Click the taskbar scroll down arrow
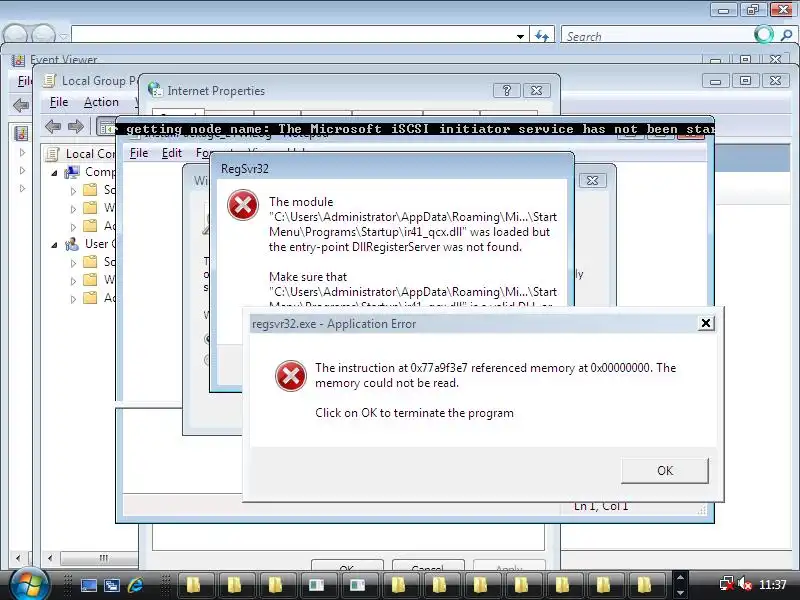800x600 pixels. pos(680,592)
